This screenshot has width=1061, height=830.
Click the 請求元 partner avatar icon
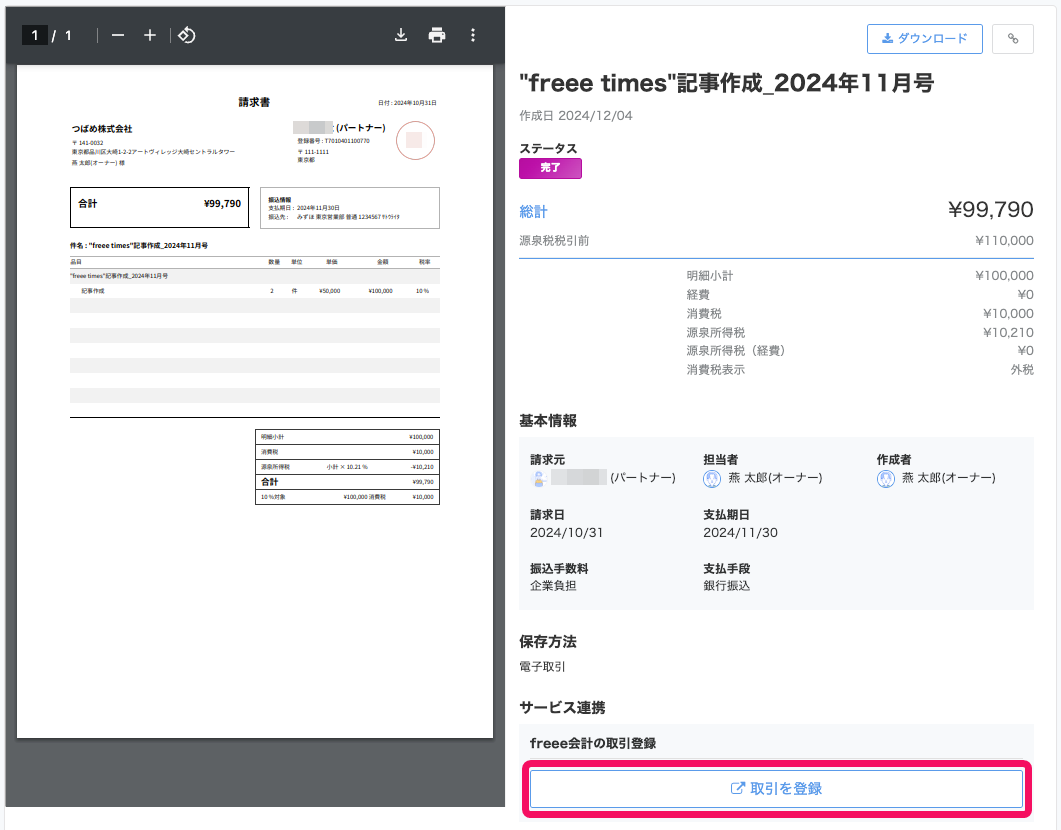point(539,479)
